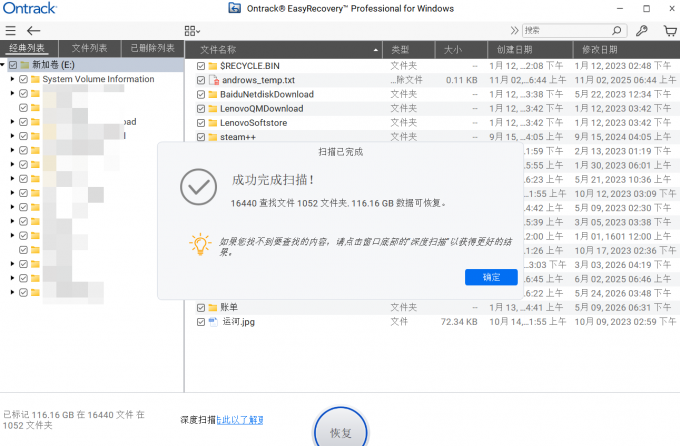Toggle checkbox for 账单 folder

(x=201, y=308)
